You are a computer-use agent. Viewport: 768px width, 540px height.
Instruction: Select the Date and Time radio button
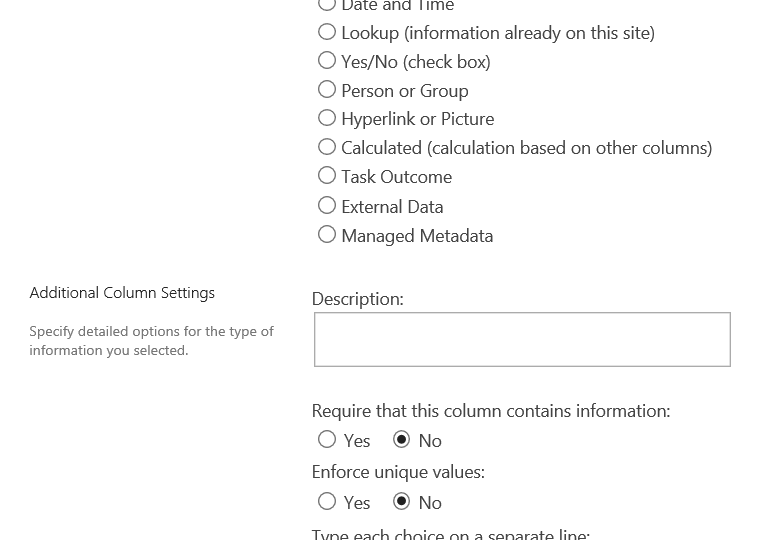tap(327, 5)
